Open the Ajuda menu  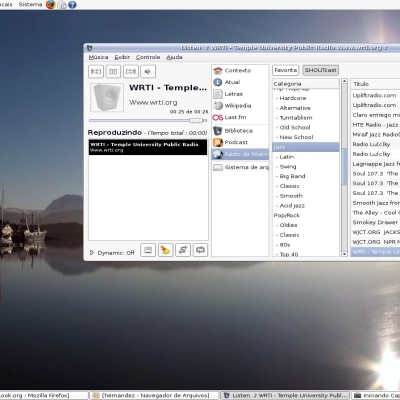(174, 57)
